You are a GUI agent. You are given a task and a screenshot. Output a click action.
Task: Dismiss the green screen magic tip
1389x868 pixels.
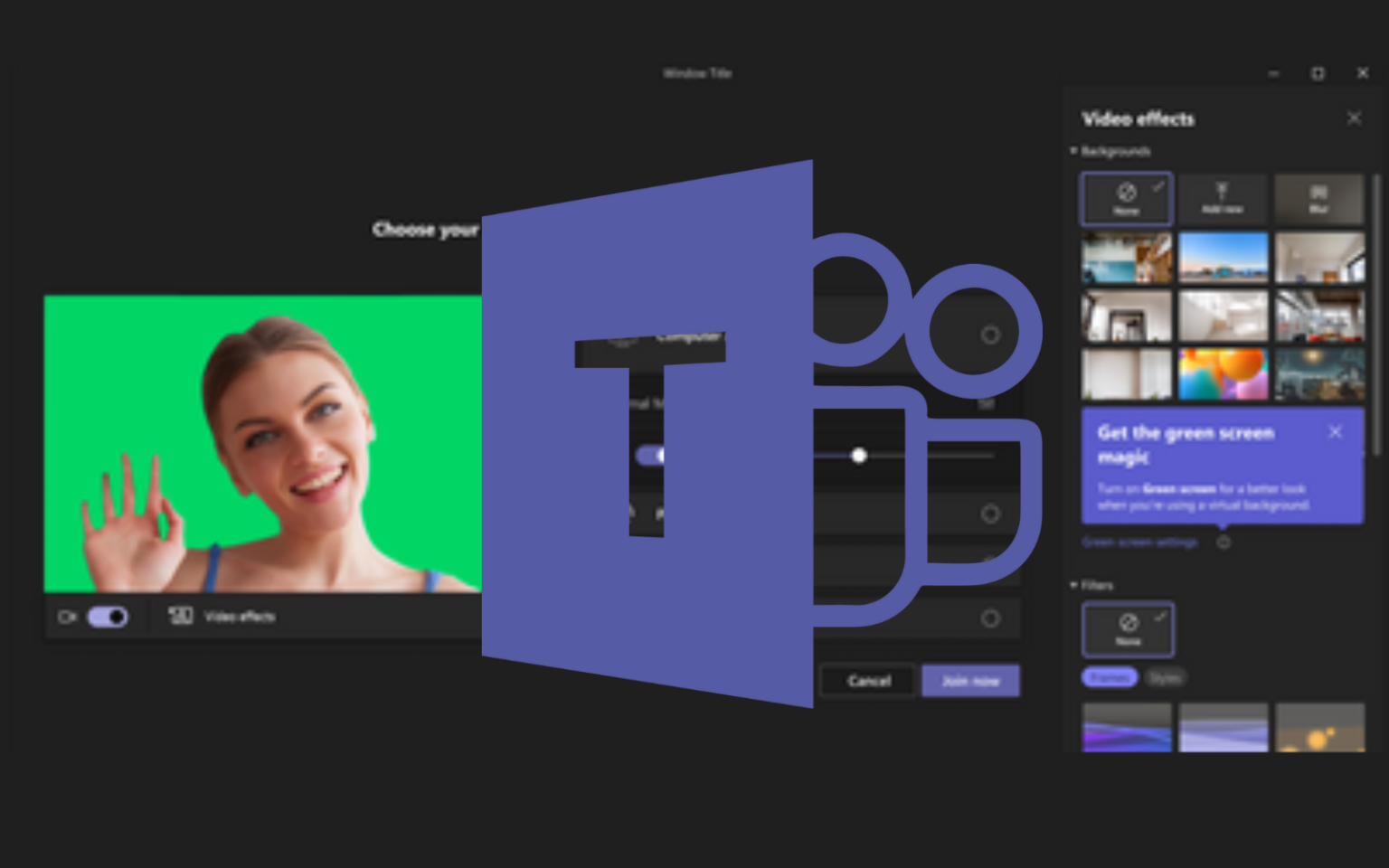(1335, 432)
